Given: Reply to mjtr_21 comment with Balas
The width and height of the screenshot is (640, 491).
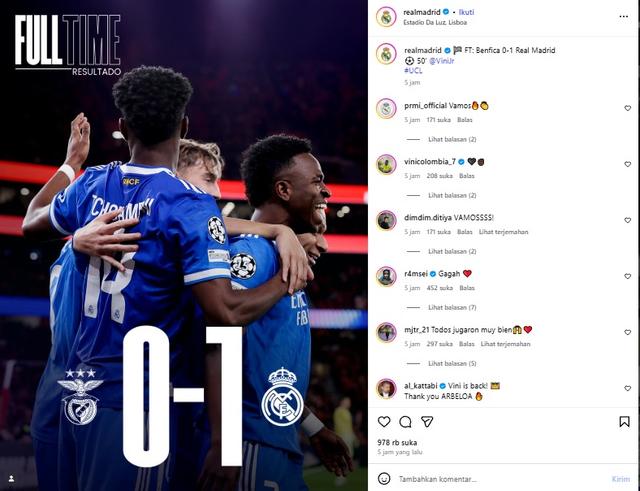Looking at the screenshot, I should coord(467,344).
